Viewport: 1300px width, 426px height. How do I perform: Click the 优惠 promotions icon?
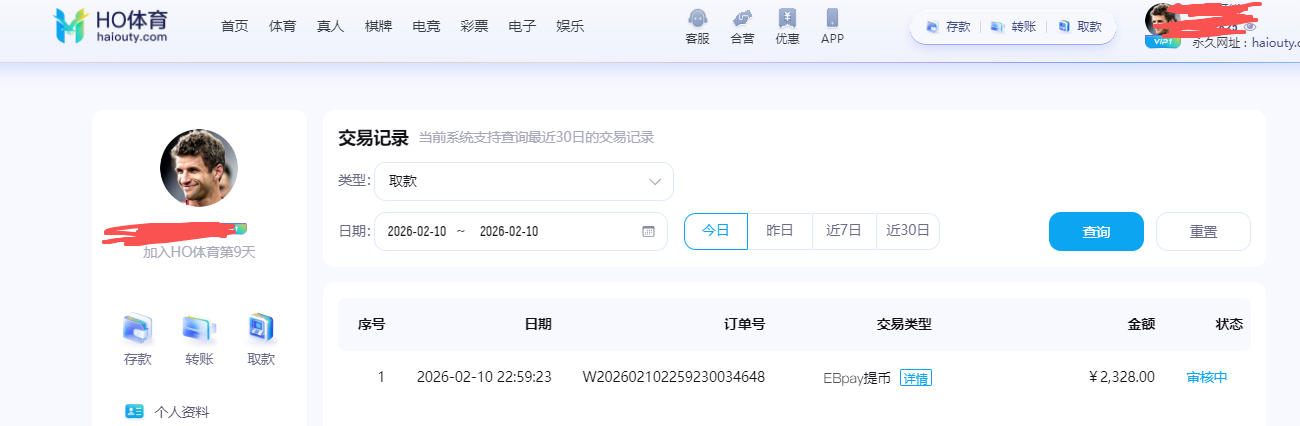point(787,19)
